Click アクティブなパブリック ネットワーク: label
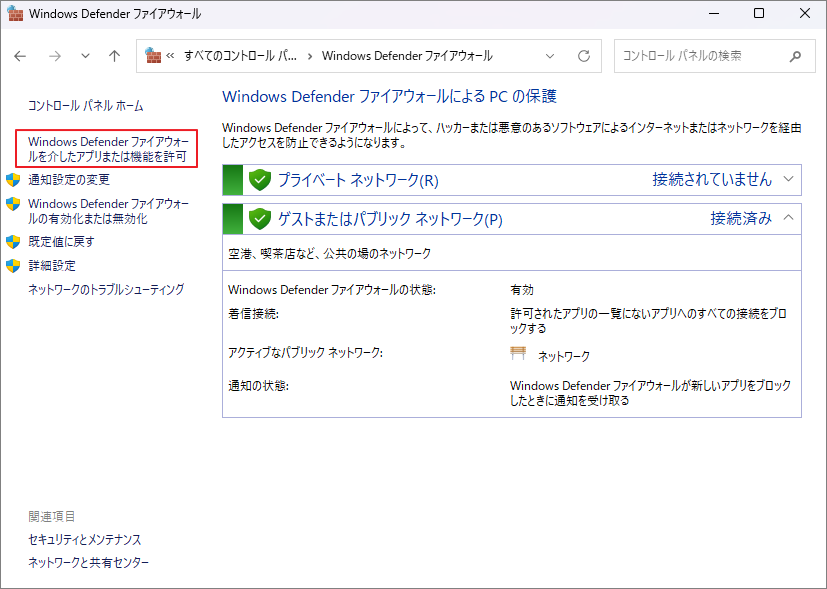The height and width of the screenshot is (589, 827). tap(305, 352)
